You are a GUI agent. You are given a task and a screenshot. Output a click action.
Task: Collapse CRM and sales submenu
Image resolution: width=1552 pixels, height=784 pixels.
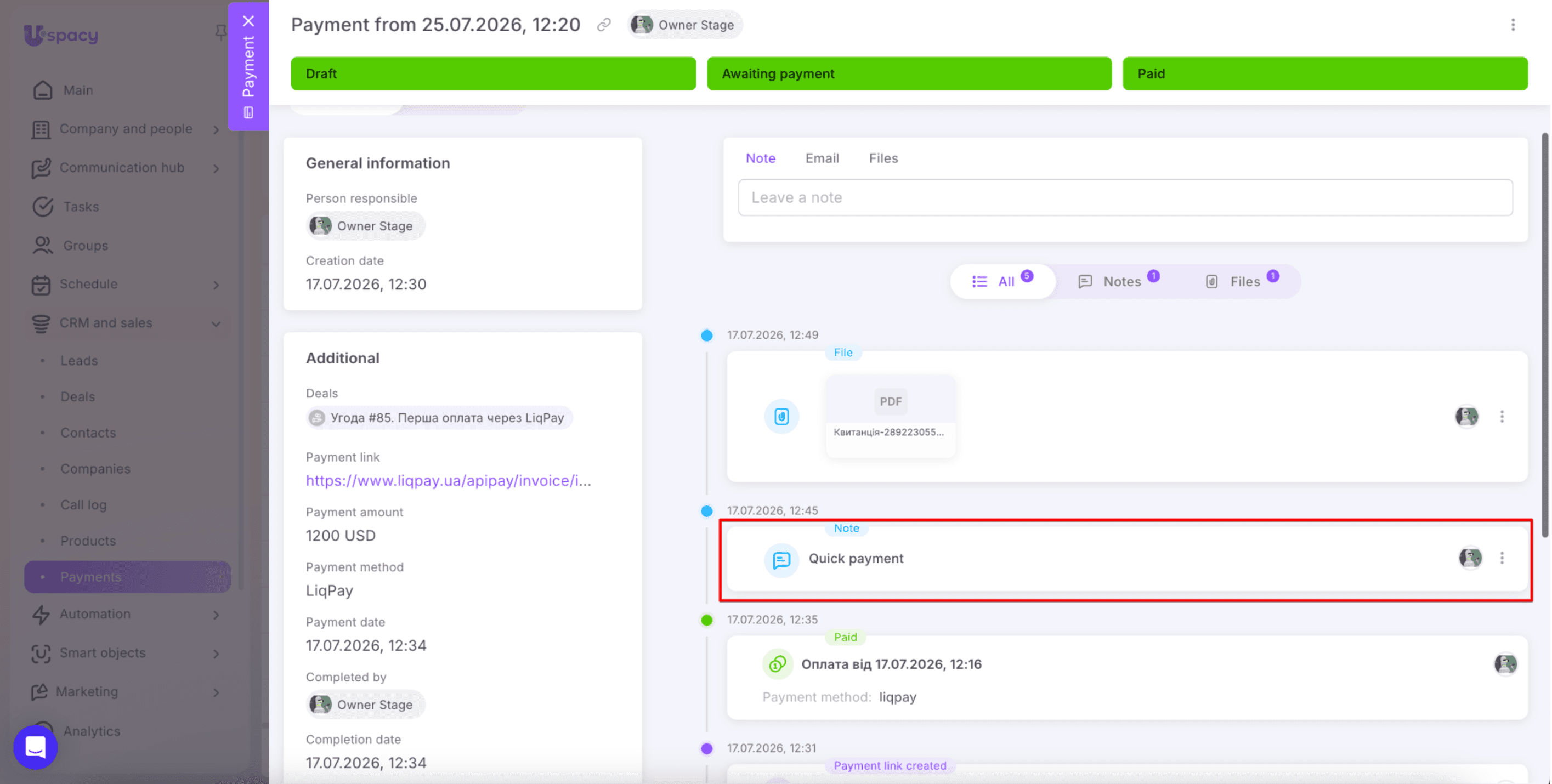point(216,323)
